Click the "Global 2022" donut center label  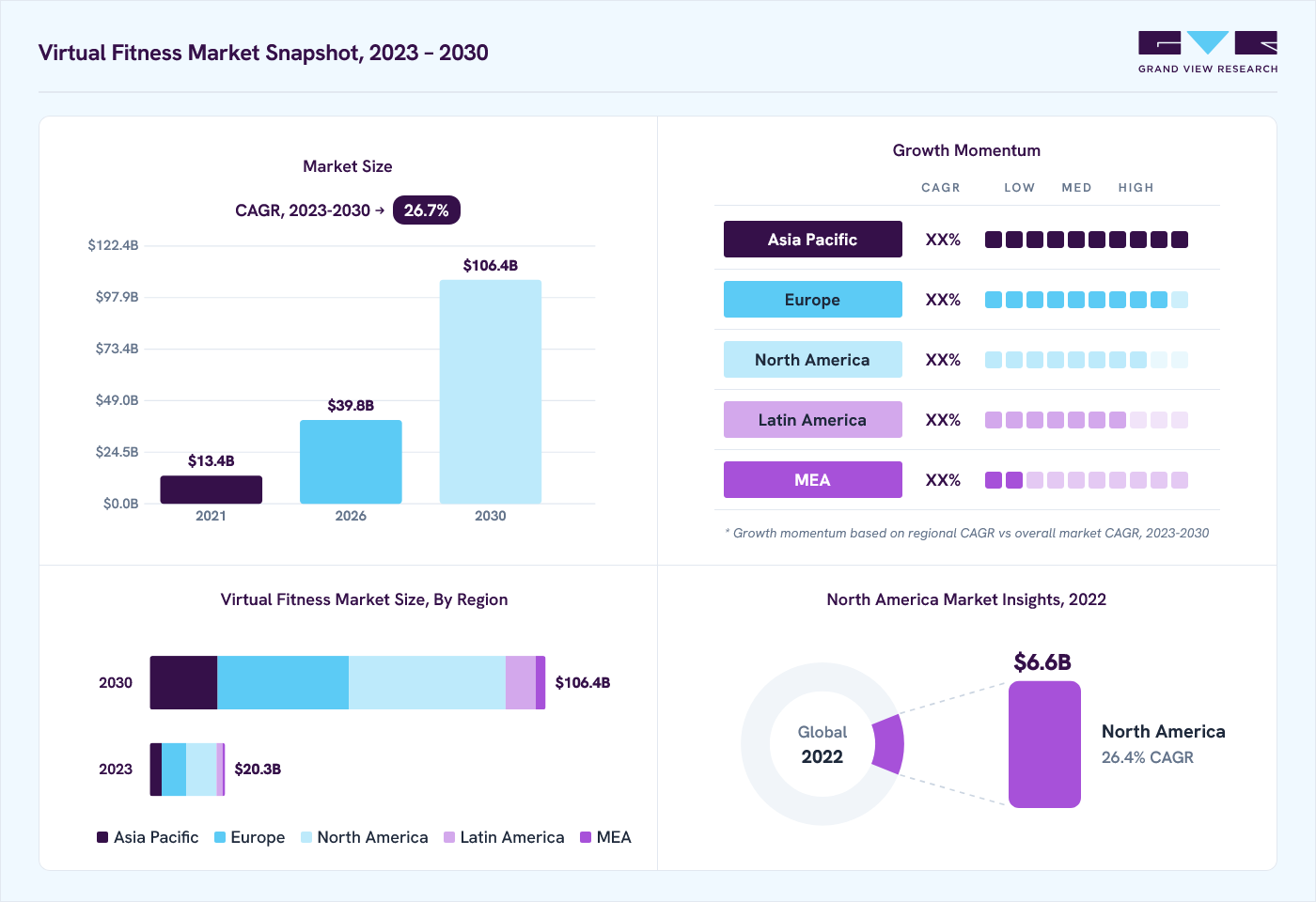coord(822,744)
